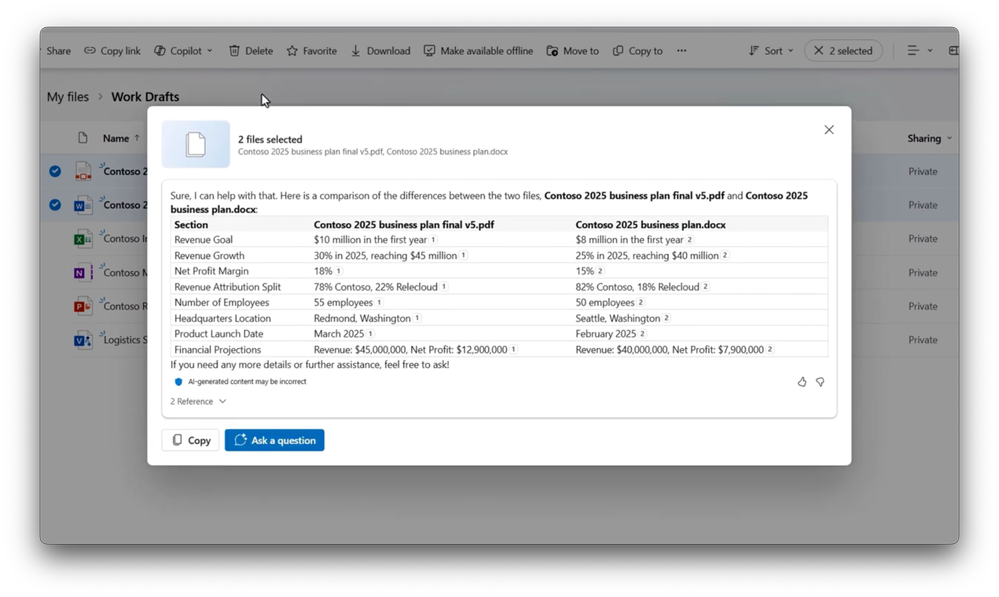
Task: Click citation 2 beside 50 employees
Action: [x=641, y=303]
